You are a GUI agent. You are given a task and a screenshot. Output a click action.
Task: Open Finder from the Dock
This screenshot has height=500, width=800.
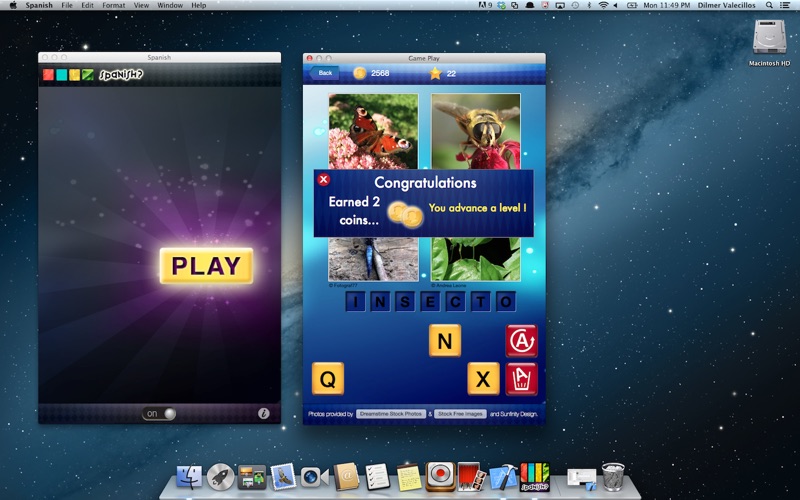point(189,477)
